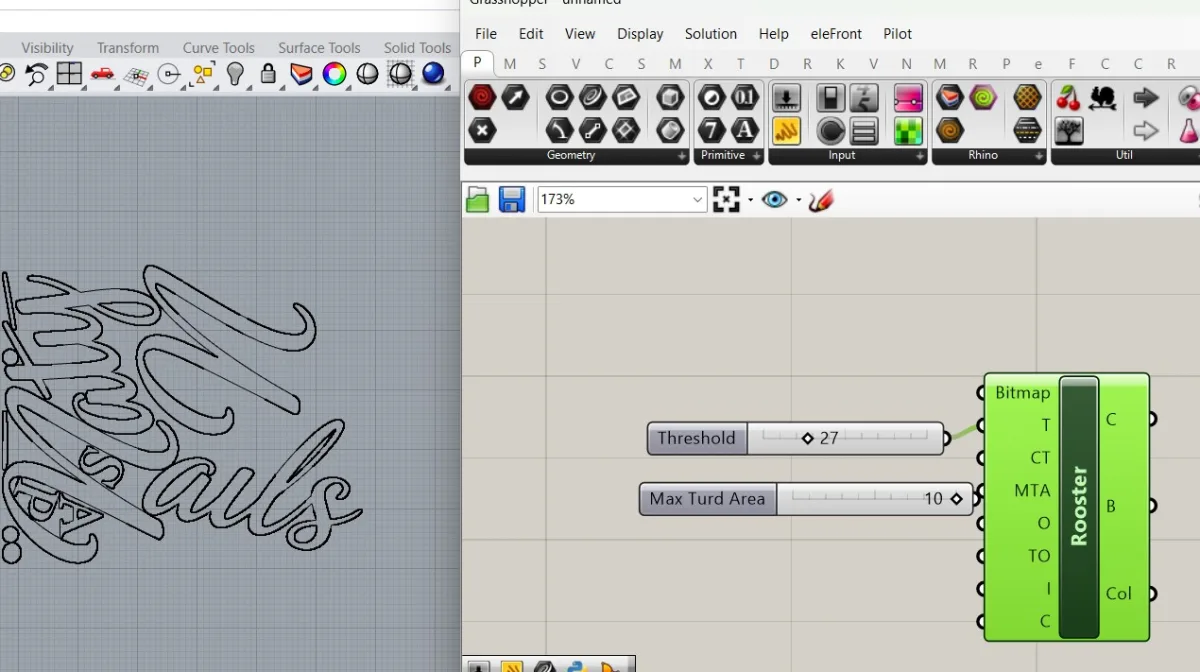Click the black rooster weathervane icon
Screen dimensions: 1200x672
click(1102, 97)
